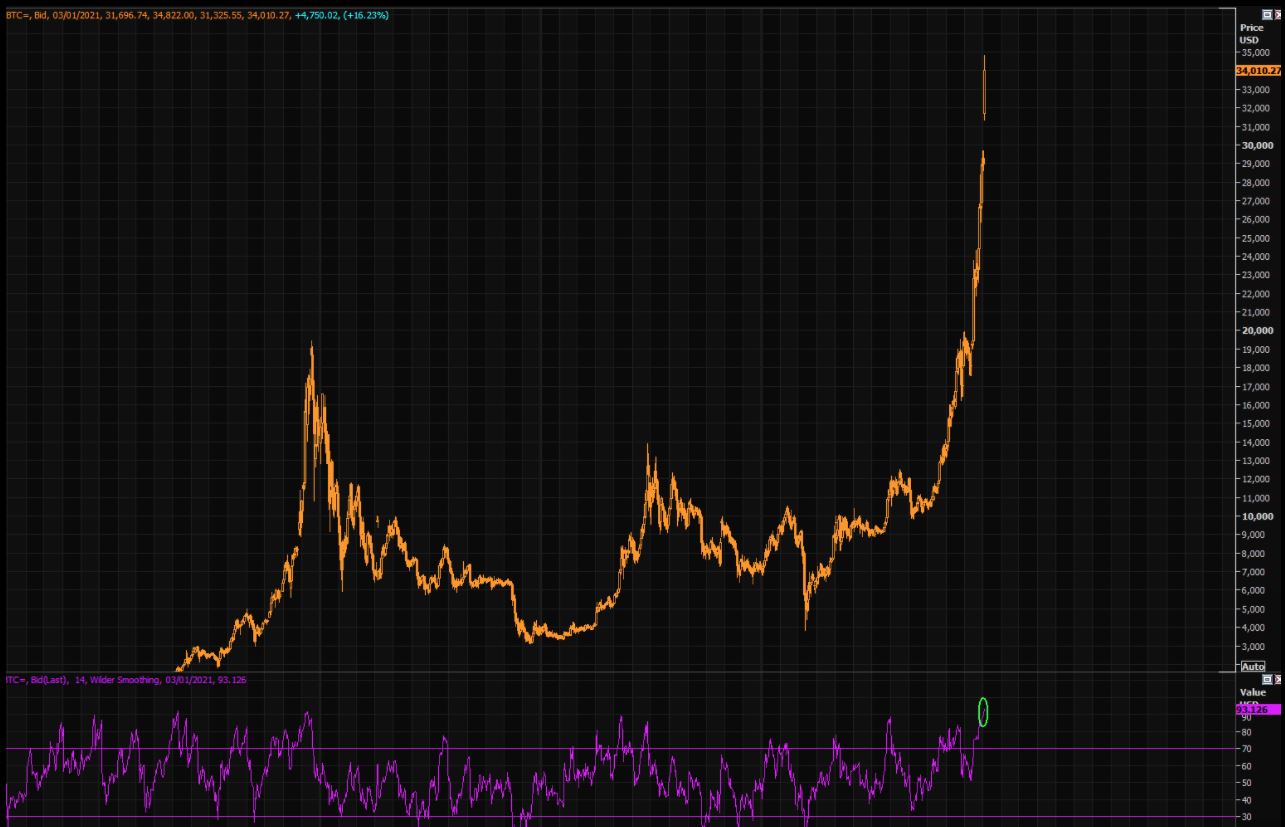The image size is (1285, 827).
Task: Click the 93.126 RSI value tag
Action: click(1259, 709)
